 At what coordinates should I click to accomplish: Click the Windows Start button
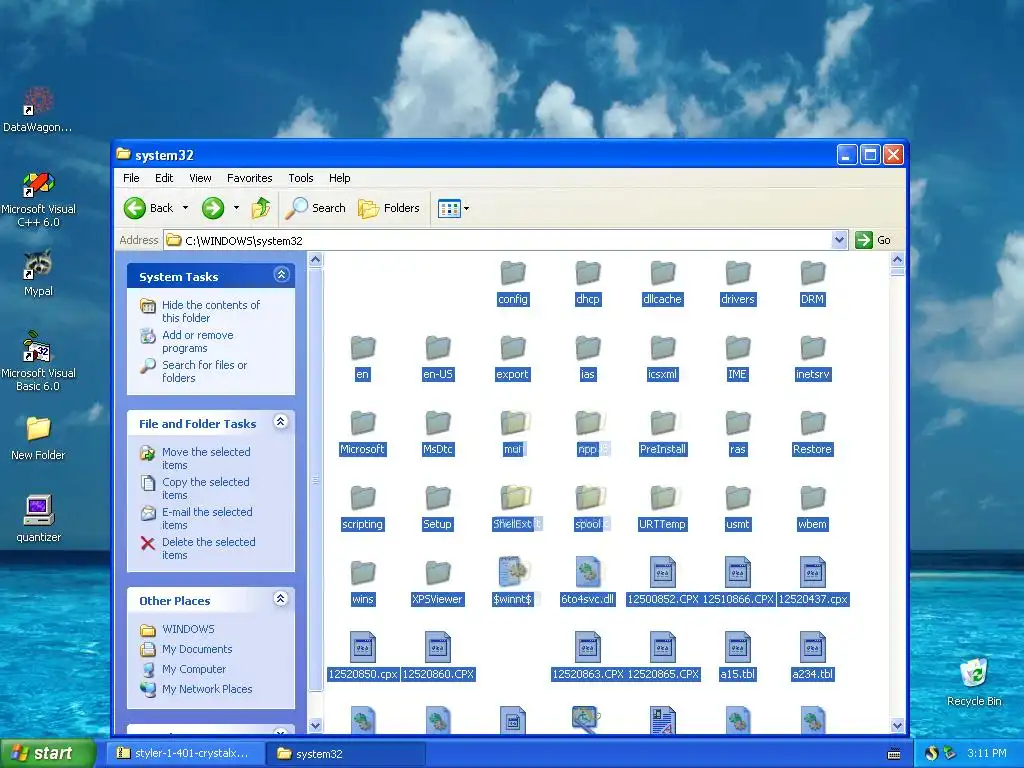click(47, 753)
